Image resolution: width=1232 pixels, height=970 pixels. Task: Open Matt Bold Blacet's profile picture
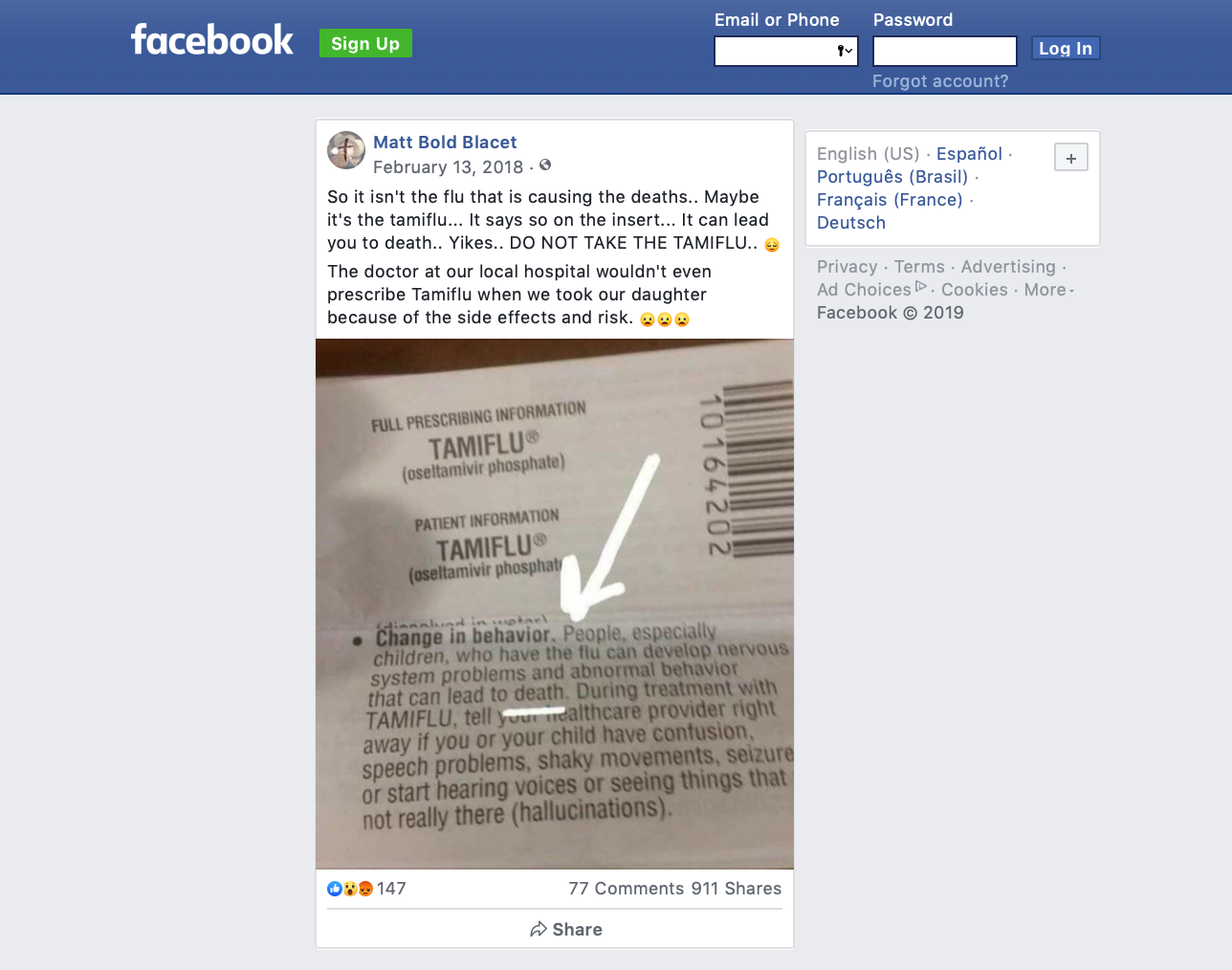point(346,150)
